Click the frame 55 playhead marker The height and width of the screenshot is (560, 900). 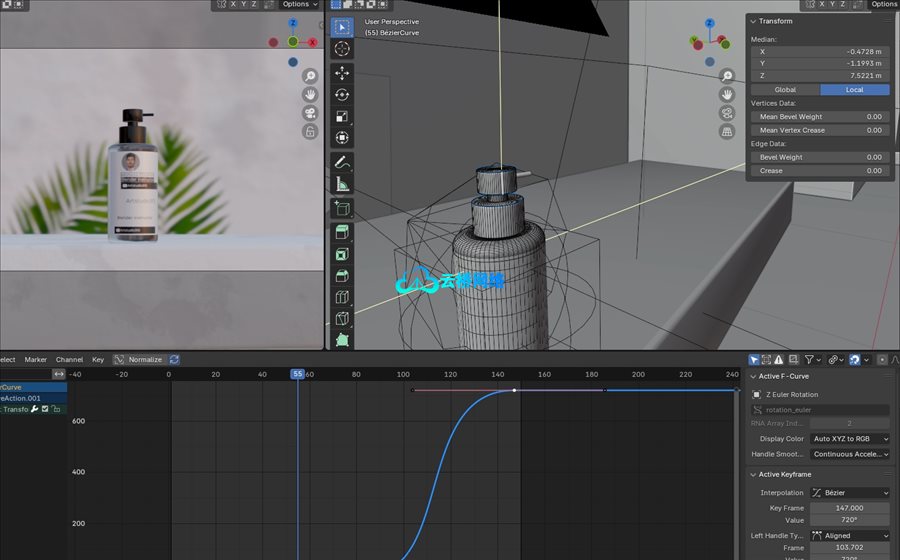point(297,374)
